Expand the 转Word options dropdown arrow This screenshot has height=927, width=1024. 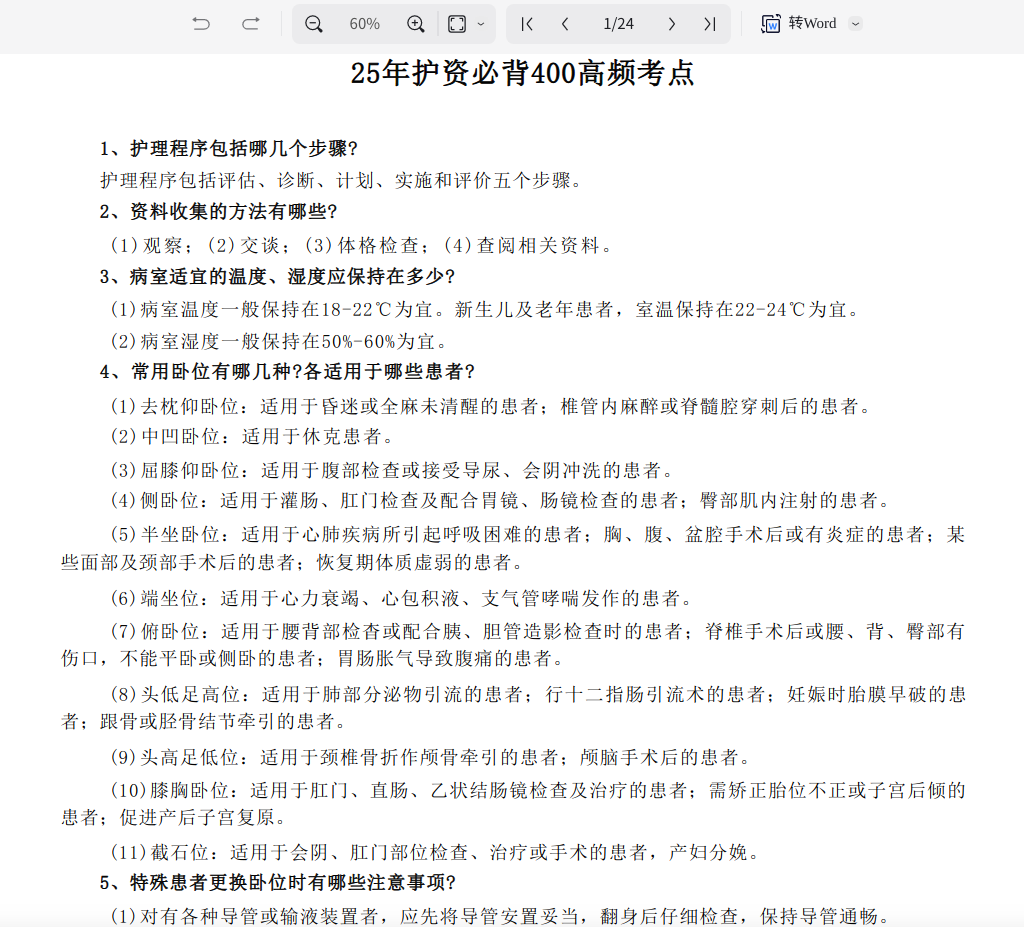click(855, 24)
